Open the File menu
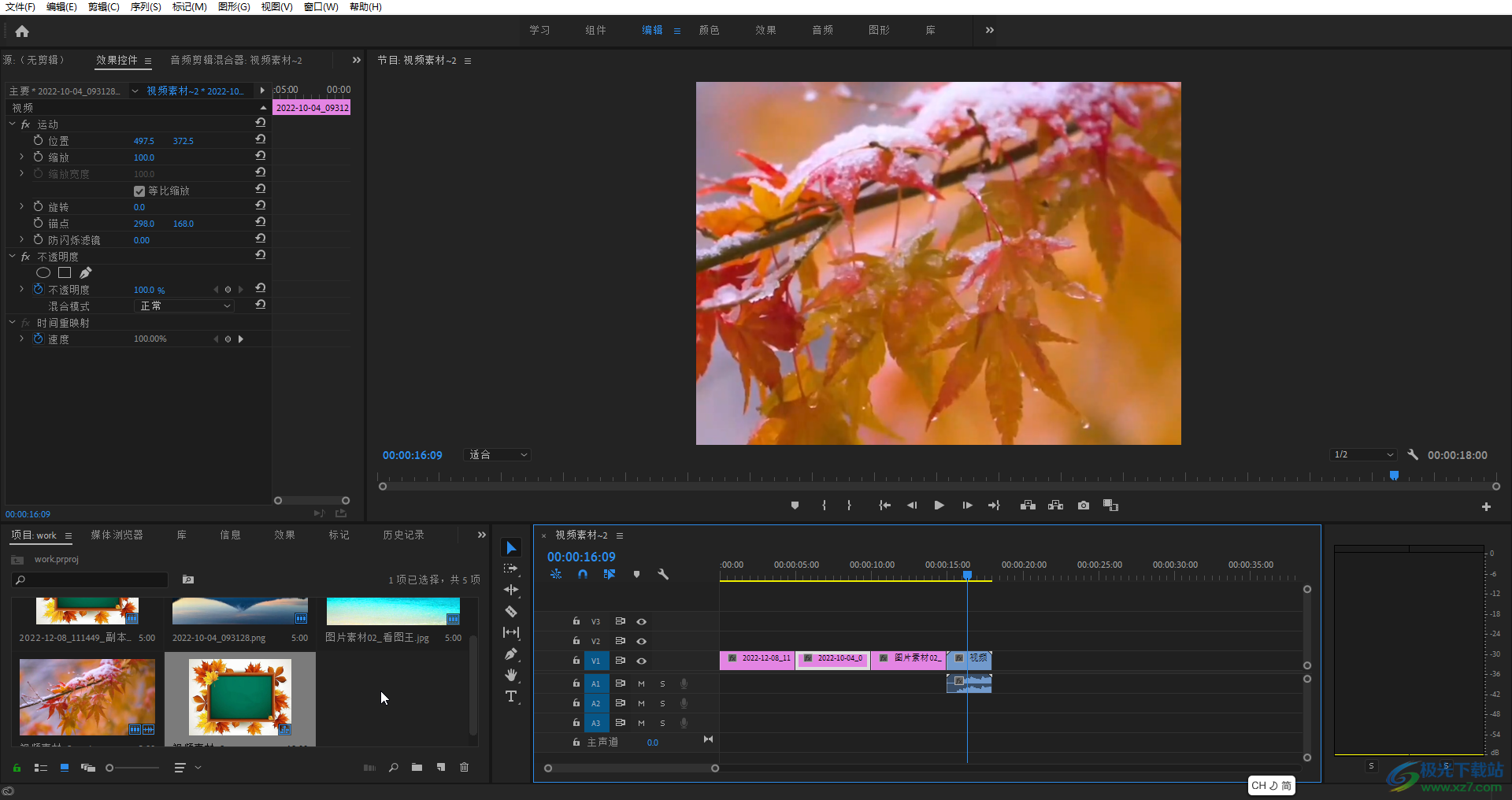Screen dimensions: 1512x800 click(x=20, y=7)
